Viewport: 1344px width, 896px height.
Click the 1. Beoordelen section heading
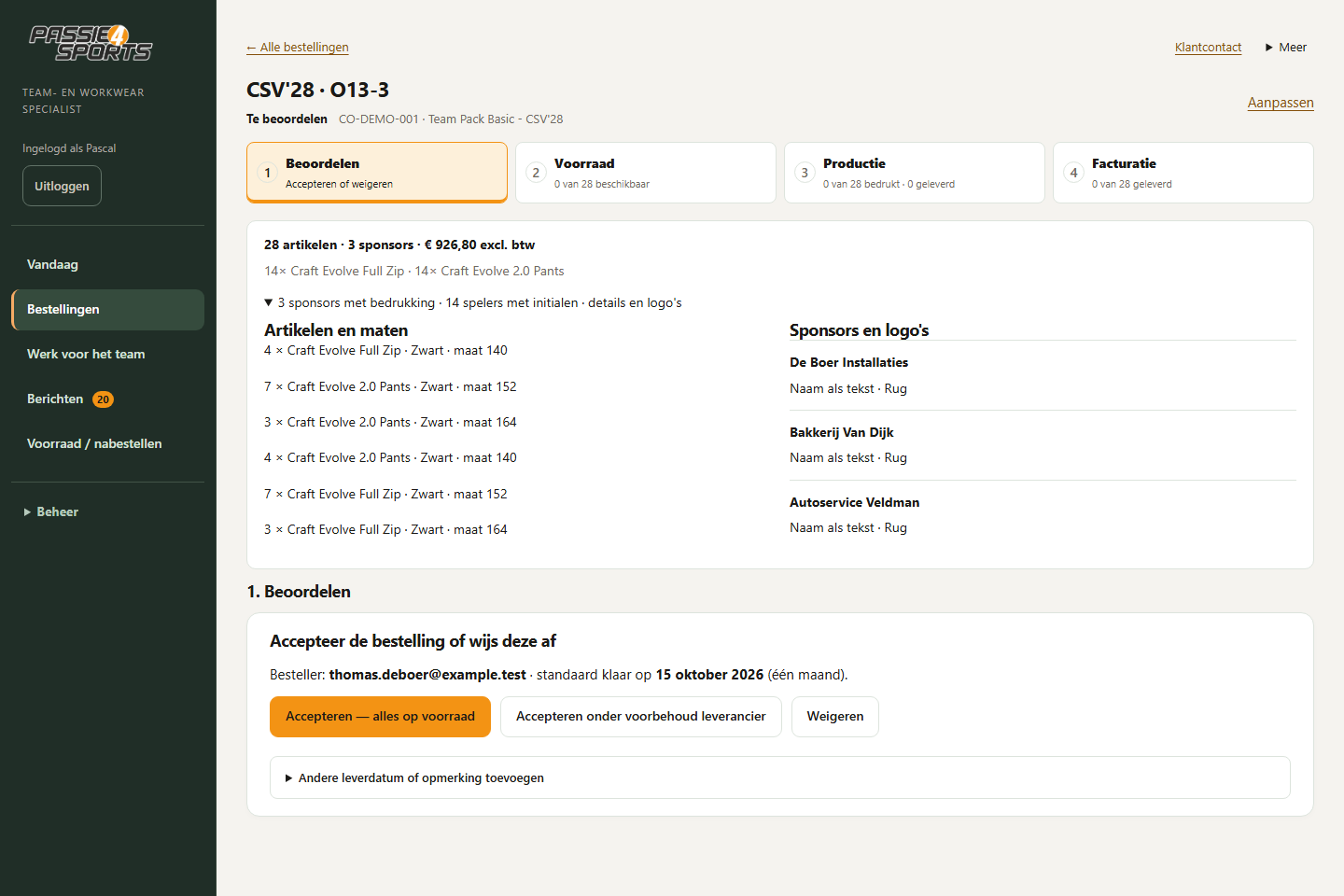(x=299, y=592)
